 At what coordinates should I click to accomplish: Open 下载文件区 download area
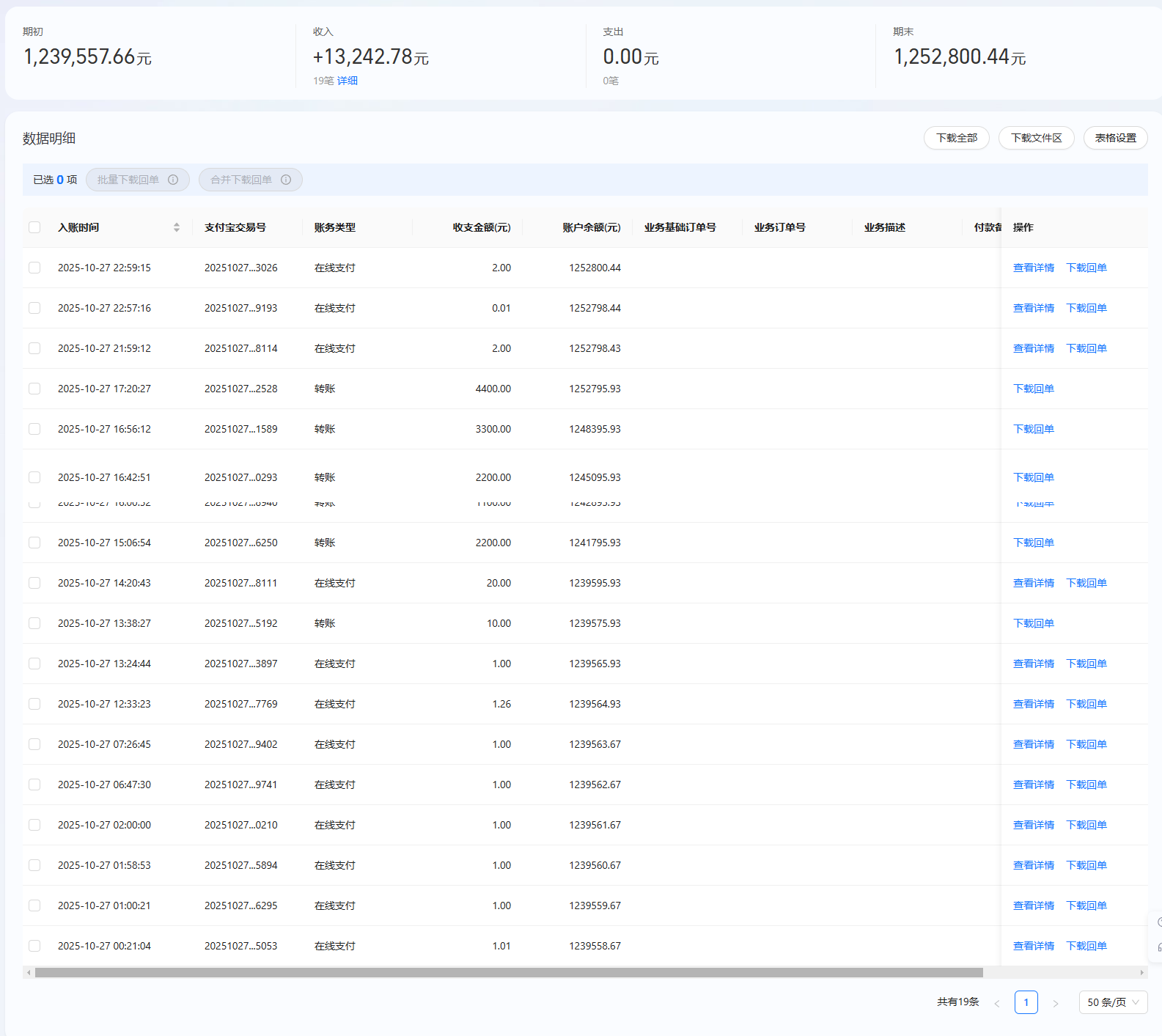coord(1036,138)
